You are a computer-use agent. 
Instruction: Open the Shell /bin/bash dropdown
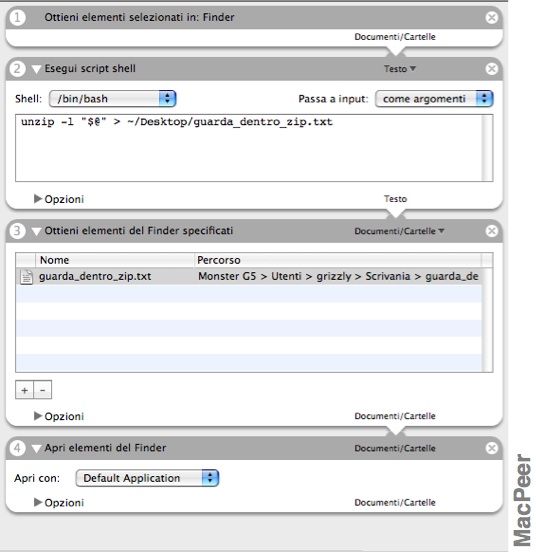(113, 99)
